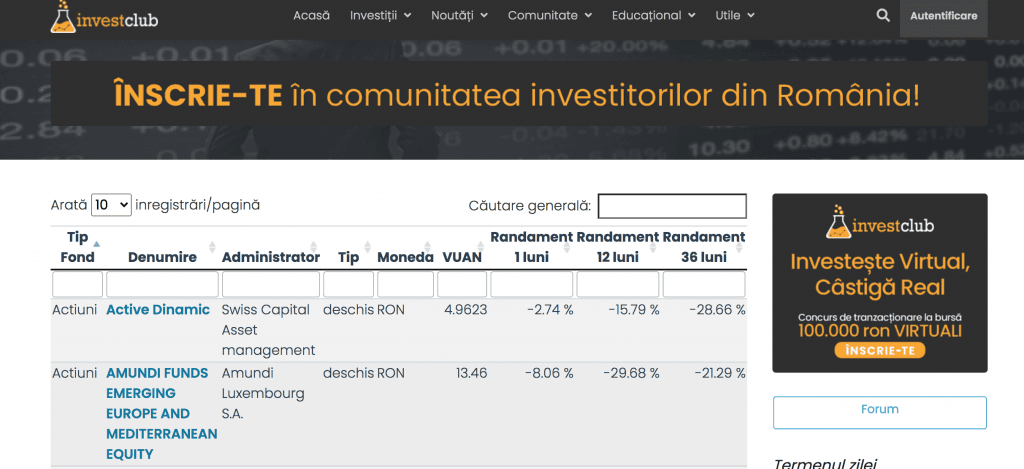Expand the Comunitate menu

550,16
